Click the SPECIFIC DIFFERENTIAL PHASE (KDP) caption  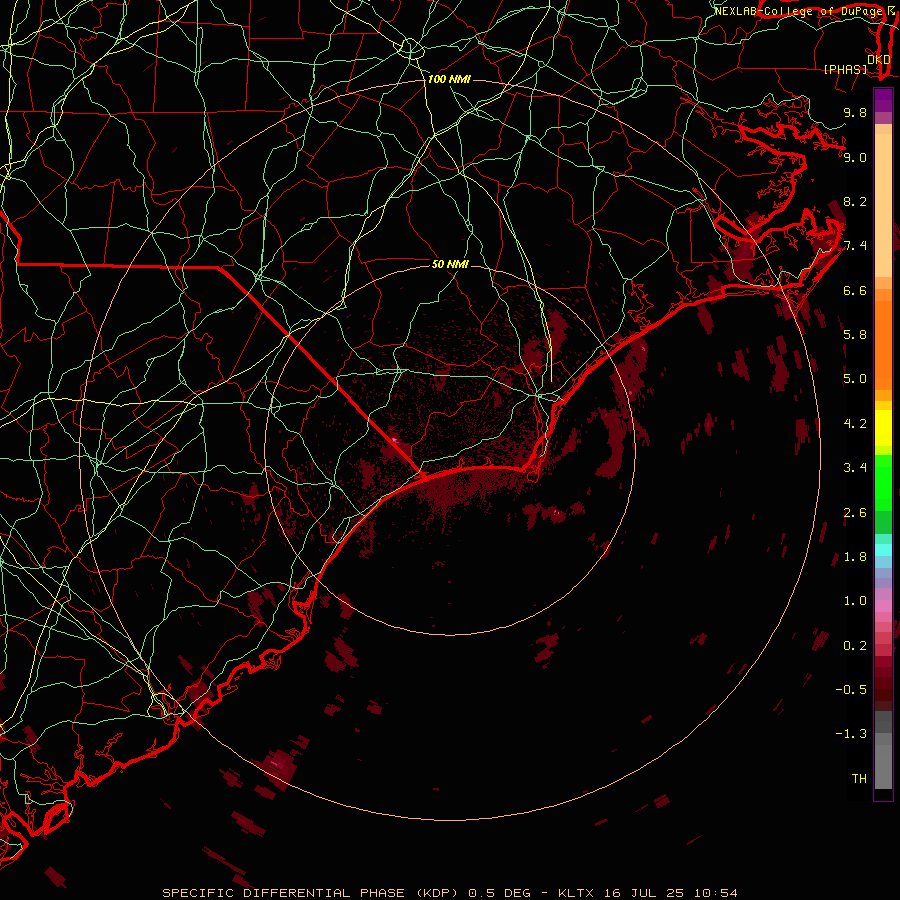(310, 893)
